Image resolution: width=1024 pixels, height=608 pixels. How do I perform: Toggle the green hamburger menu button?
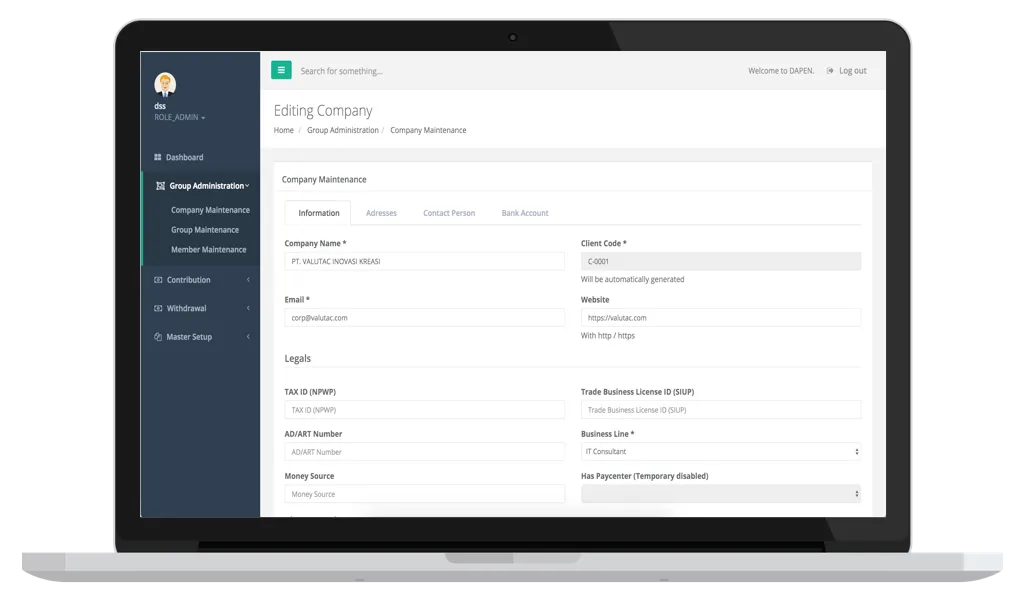(281, 70)
